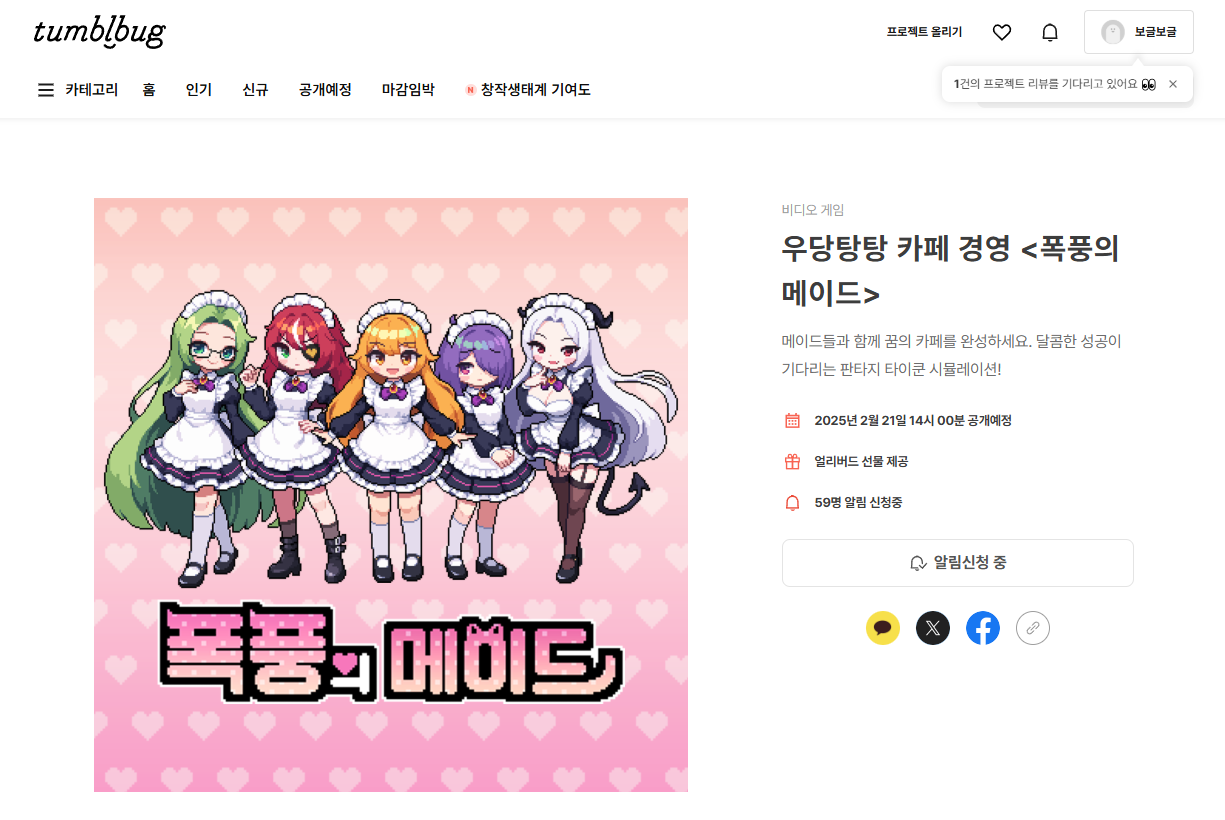Open the 폭풍의 메이드 project cover image
The width and height of the screenshot is (1225, 820).
coord(391,495)
